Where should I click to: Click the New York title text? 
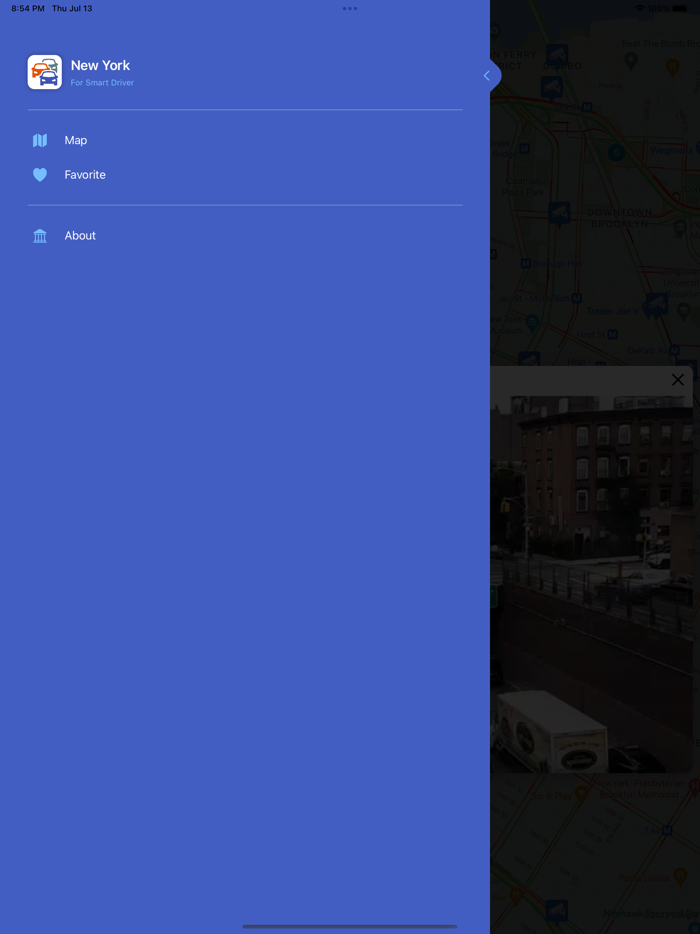click(x=100, y=66)
